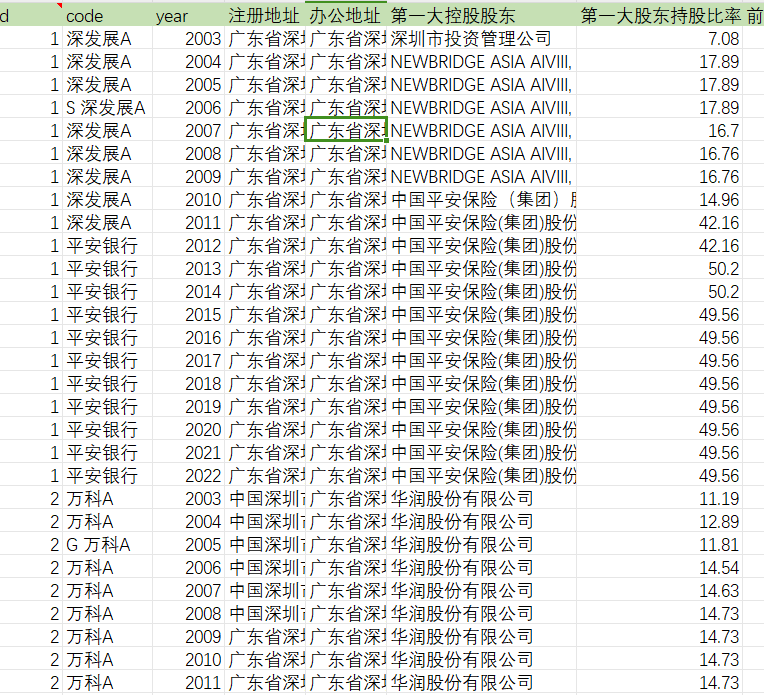Select the 14.54 ratio value cell

[x=660, y=567]
